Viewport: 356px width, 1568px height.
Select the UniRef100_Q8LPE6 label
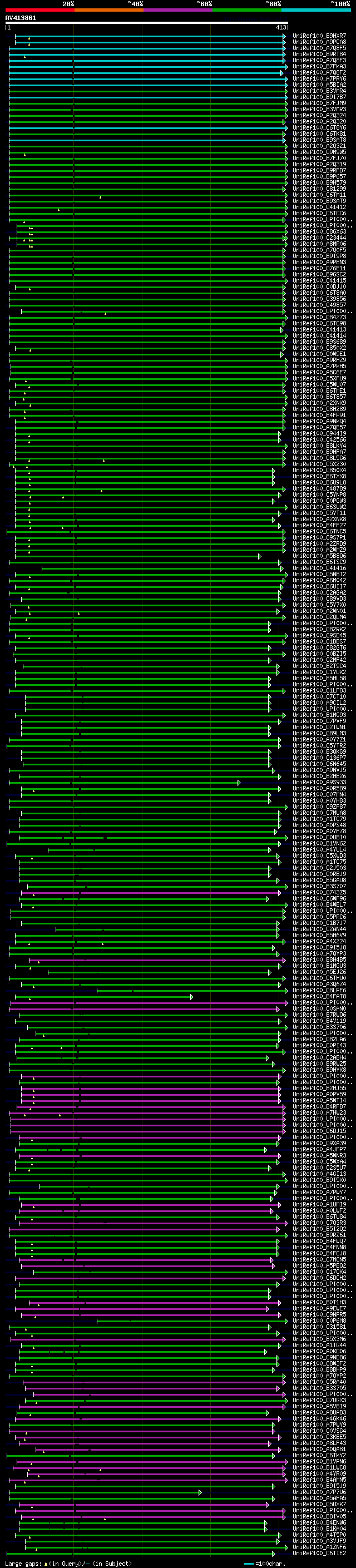(319, 990)
